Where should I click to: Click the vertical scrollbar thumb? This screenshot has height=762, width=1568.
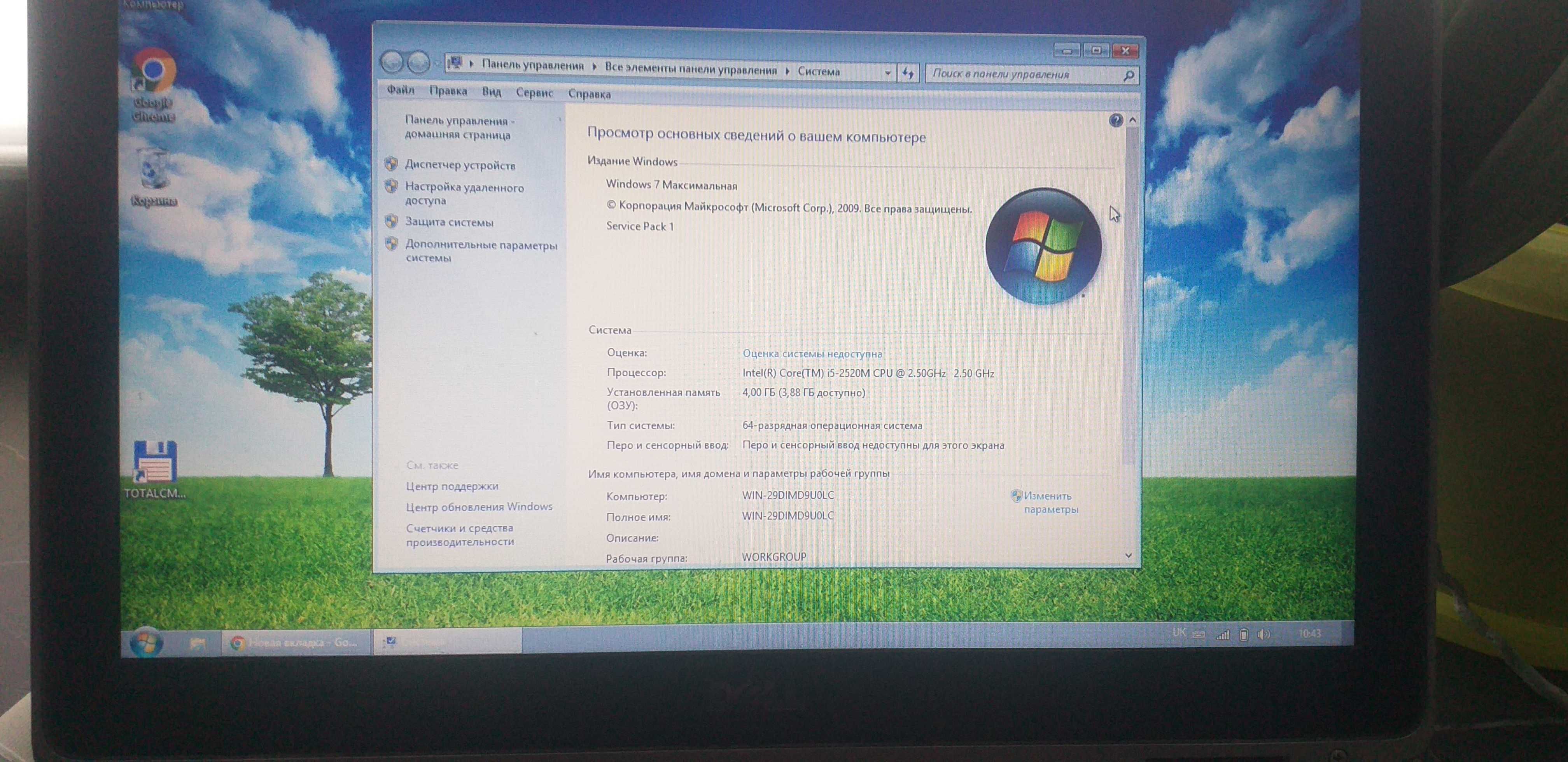coord(1130,295)
